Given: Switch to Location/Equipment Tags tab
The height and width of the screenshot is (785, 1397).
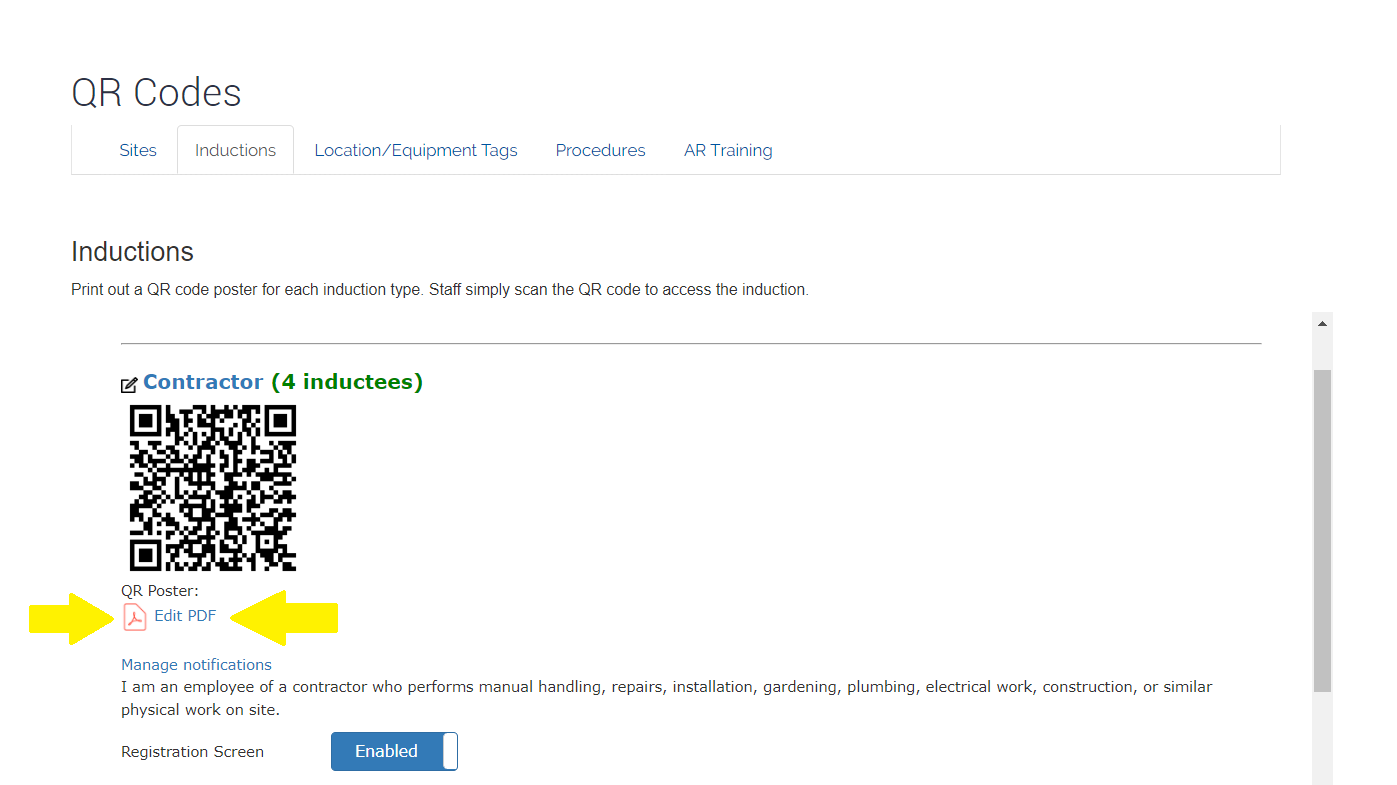Looking at the screenshot, I should click(416, 150).
